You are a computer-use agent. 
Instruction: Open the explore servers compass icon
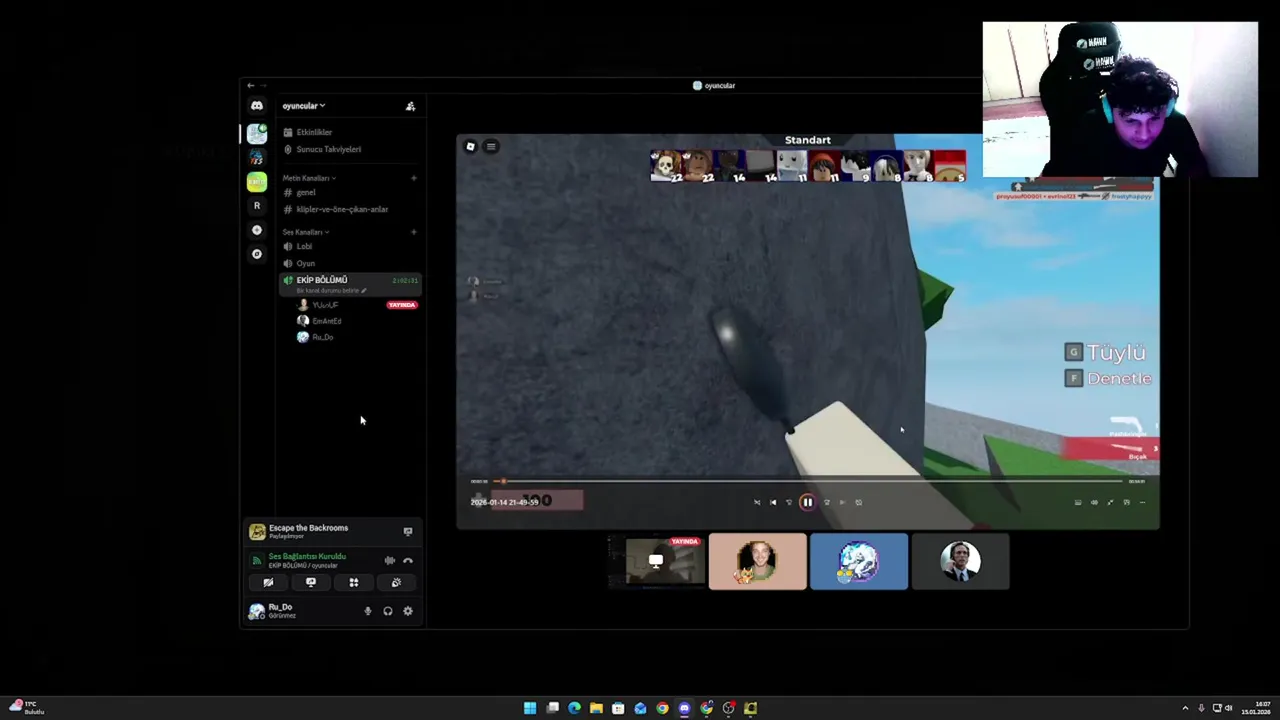click(x=257, y=254)
